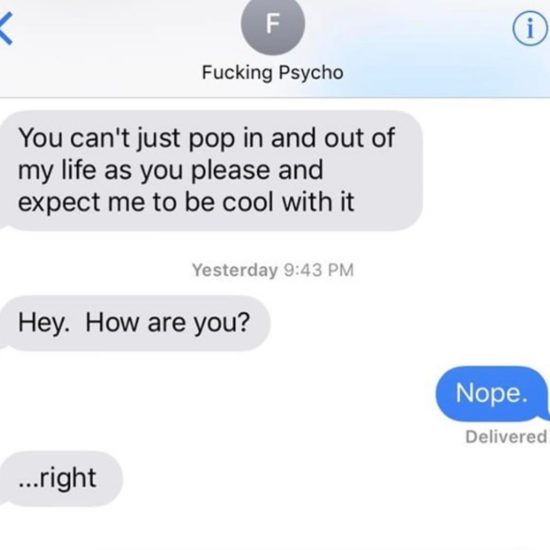Tap the blue 'Nope.' message bubble
Image resolution: width=550 pixels, height=550 pixels.
492,393
